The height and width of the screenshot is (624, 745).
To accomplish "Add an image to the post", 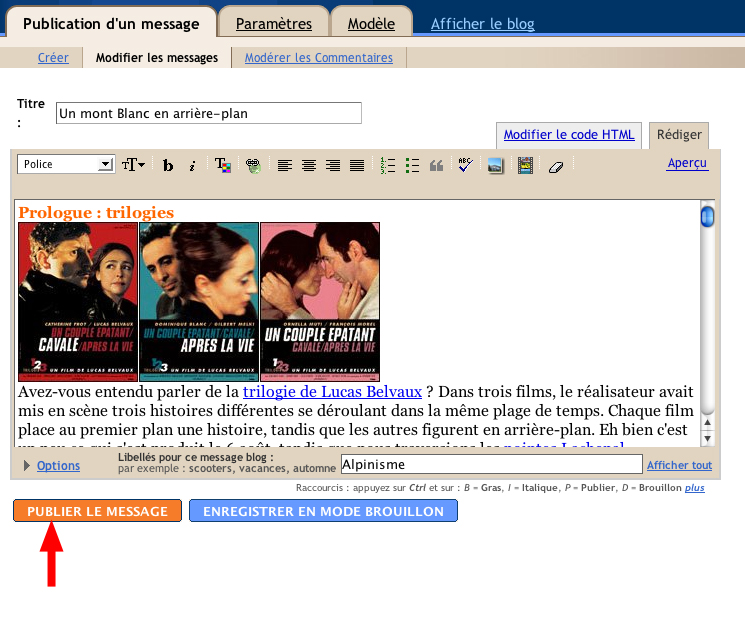I will click(495, 165).
